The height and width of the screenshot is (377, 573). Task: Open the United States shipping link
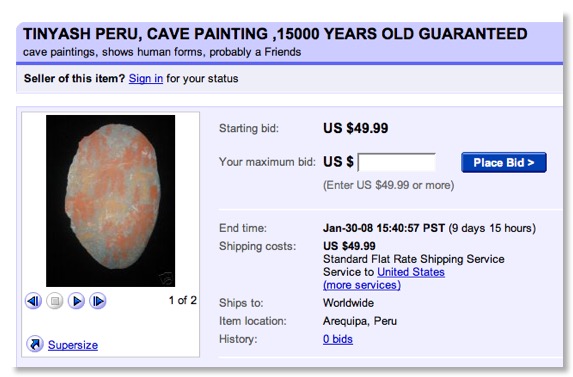(411, 272)
